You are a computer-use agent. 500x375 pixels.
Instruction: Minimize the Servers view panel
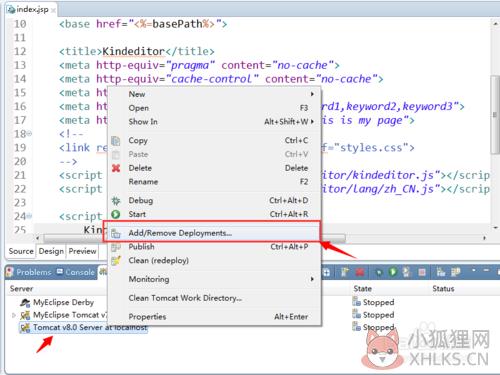486,270
